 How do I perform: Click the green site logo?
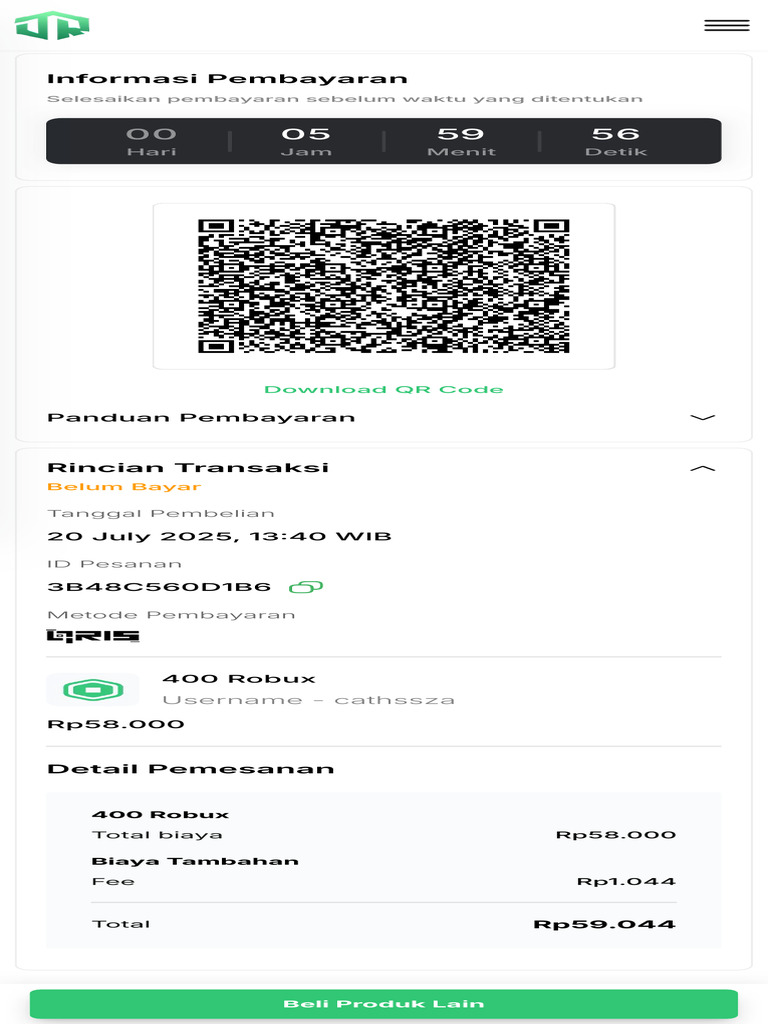52,25
